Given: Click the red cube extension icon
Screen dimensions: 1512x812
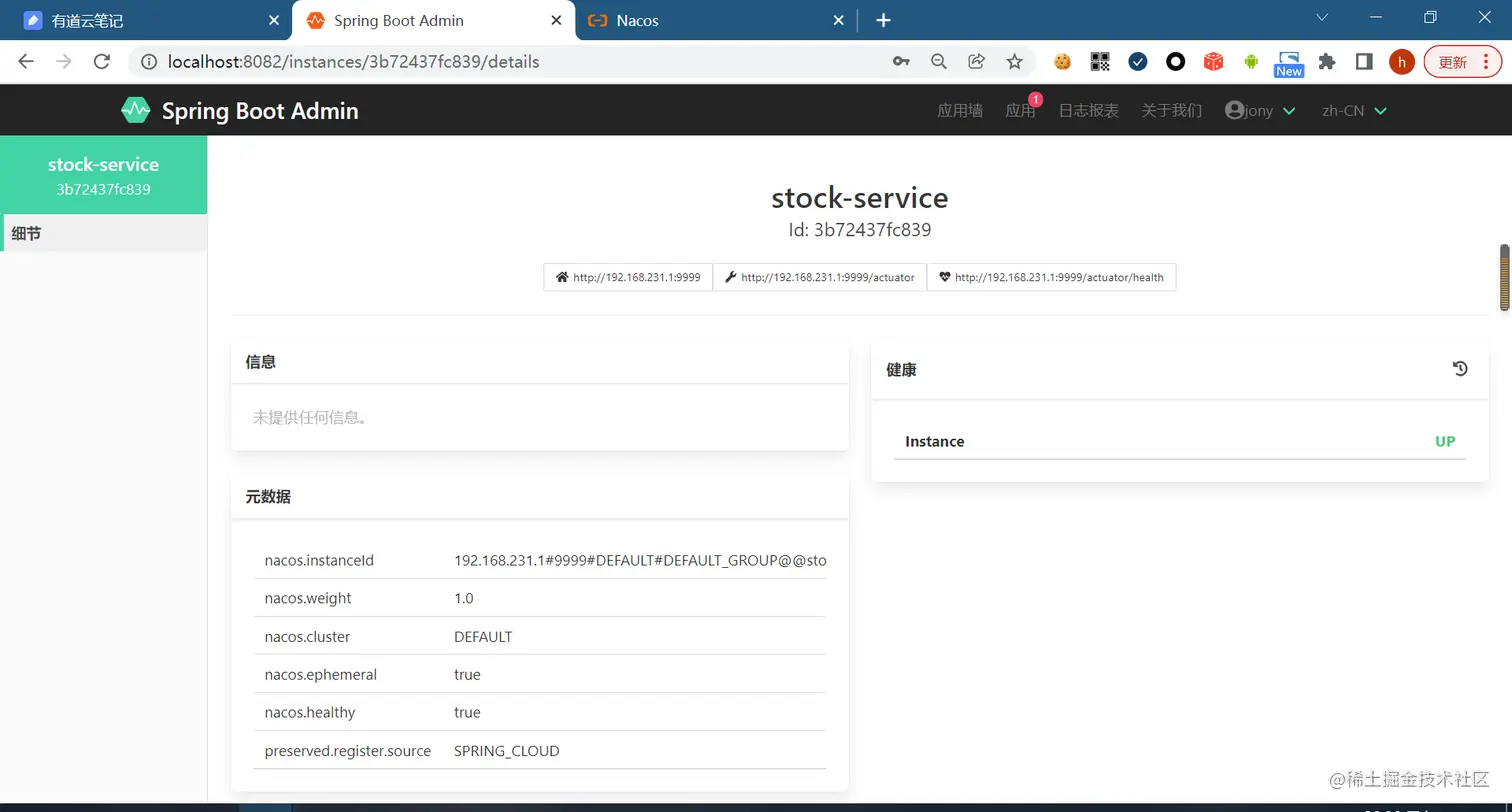Looking at the screenshot, I should 1213,62.
